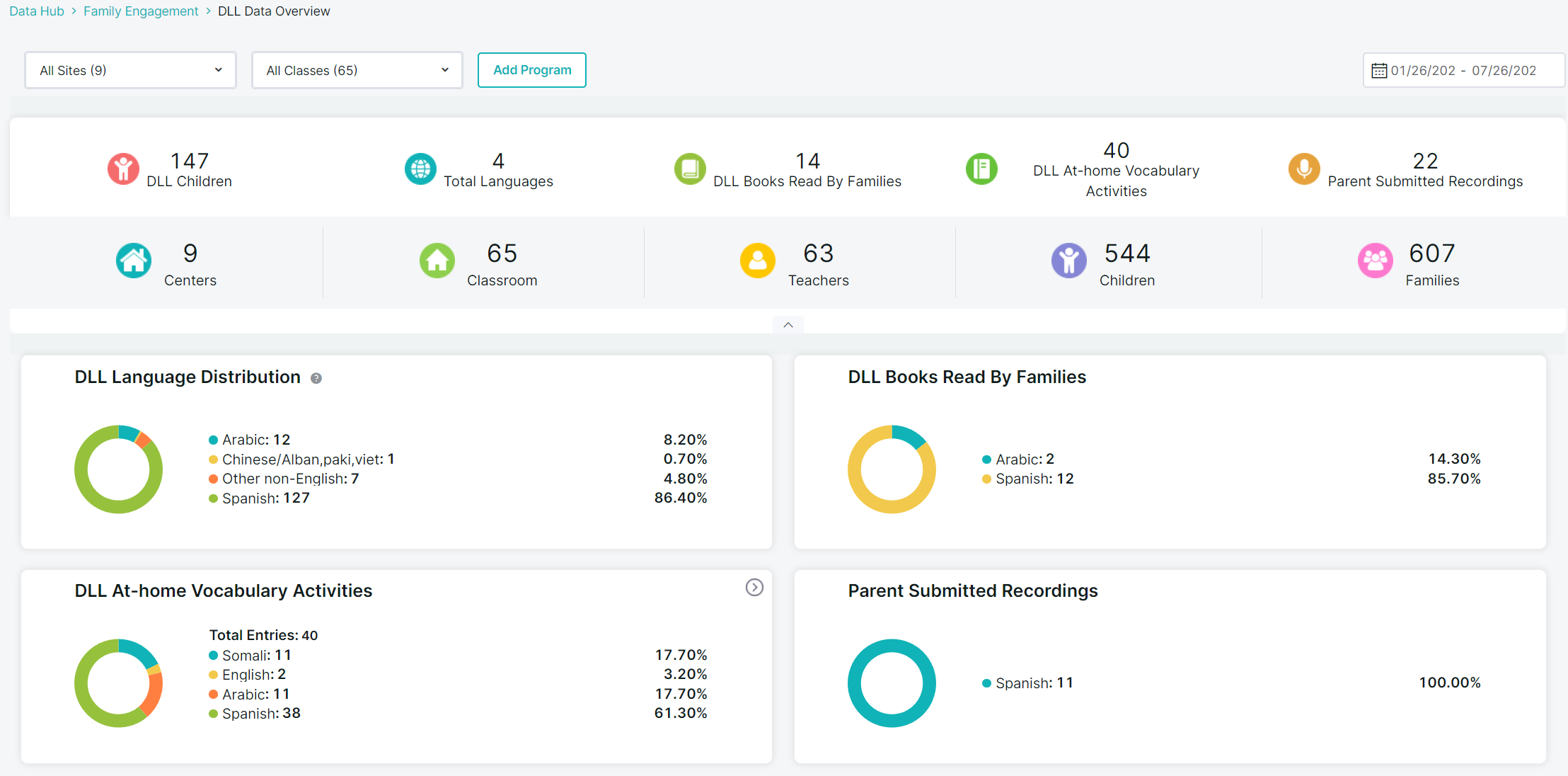The height and width of the screenshot is (776, 1568).
Task: Click the purple Children figure icon
Action: [x=1068, y=261]
